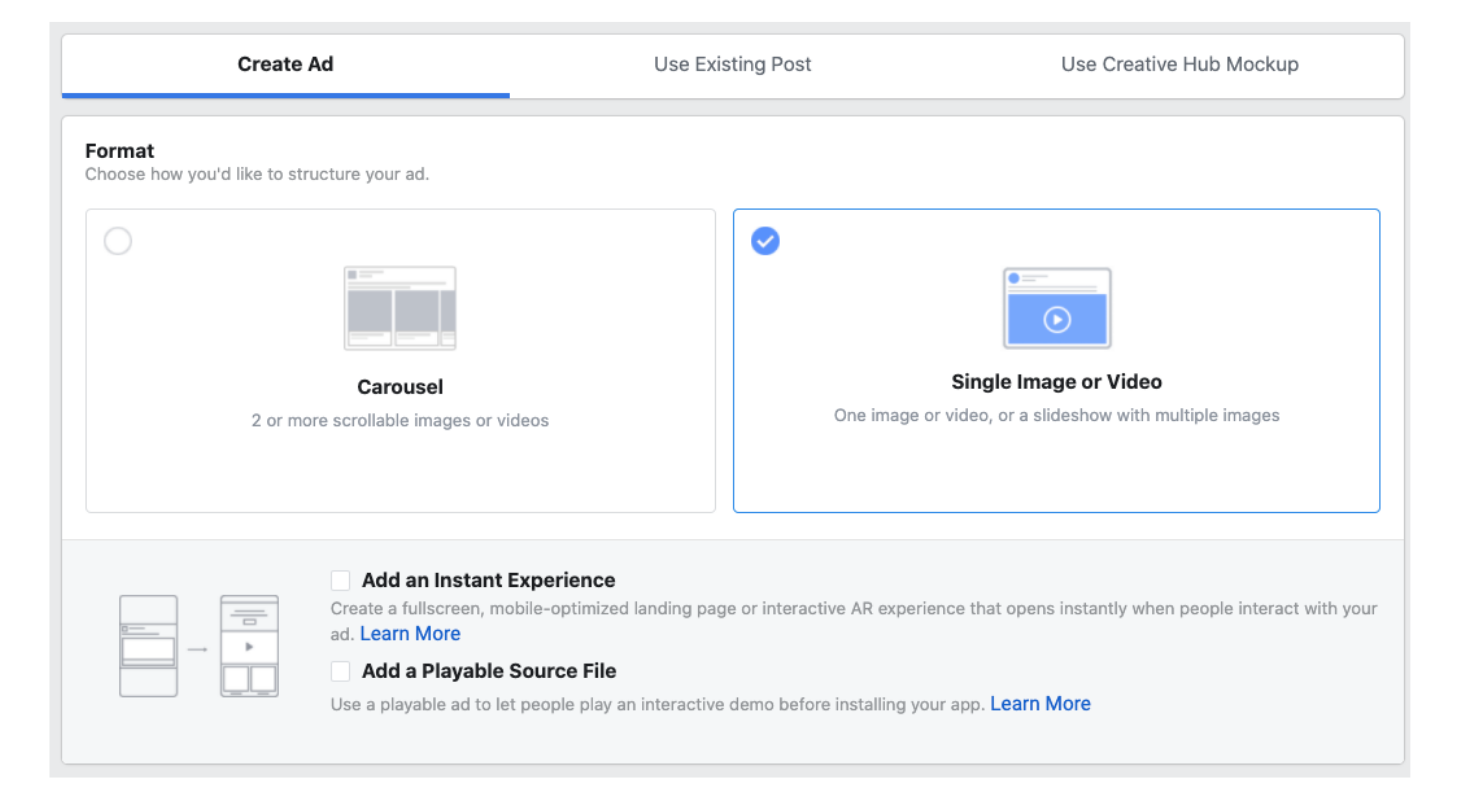1460x800 pixels.
Task: Open Learn More link for playable ads
Action: coord(1040,704)
